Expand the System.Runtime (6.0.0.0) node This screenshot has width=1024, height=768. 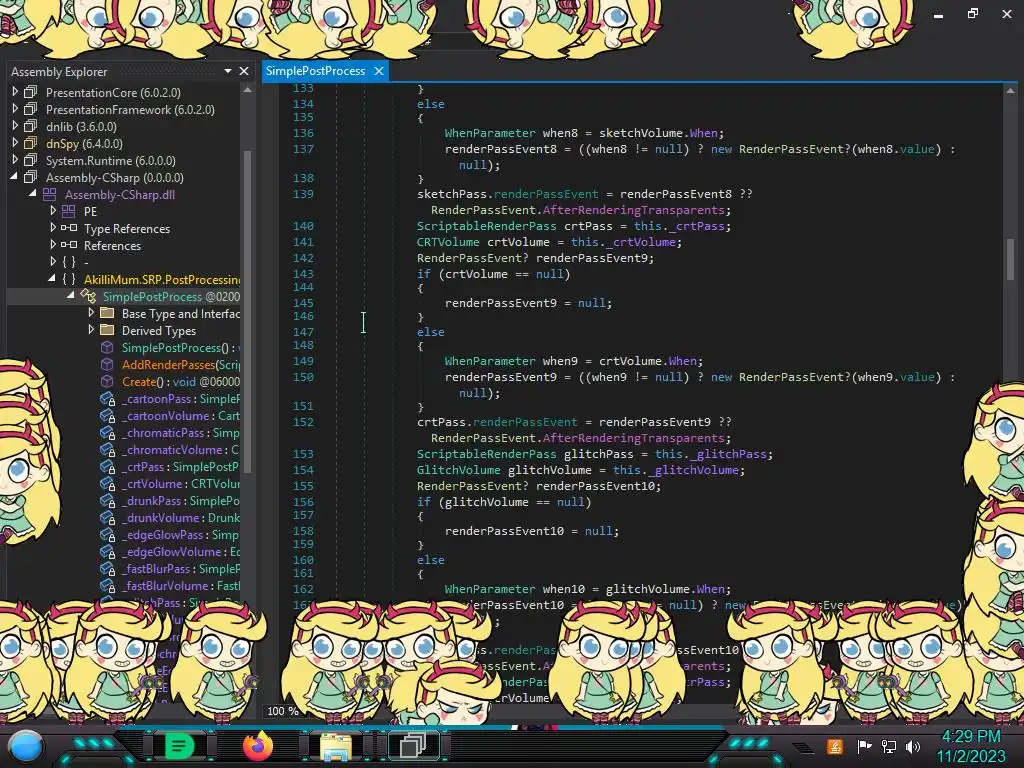[x=15, y=159]
